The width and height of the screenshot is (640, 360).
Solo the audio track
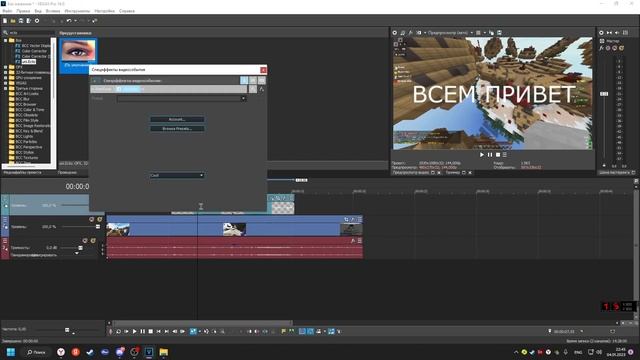coord(93,241)
